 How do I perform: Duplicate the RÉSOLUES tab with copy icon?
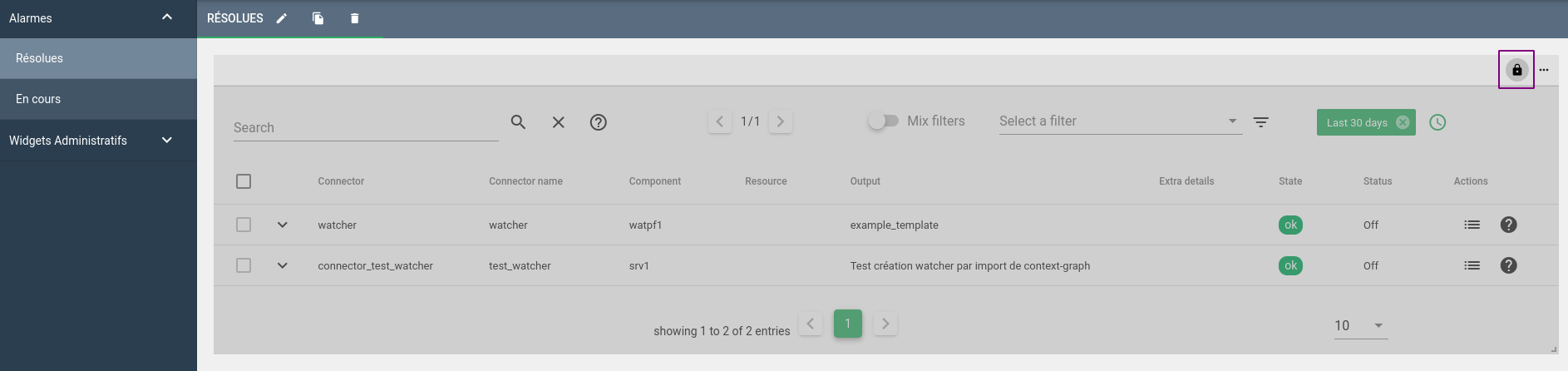[x=318, y=18]
